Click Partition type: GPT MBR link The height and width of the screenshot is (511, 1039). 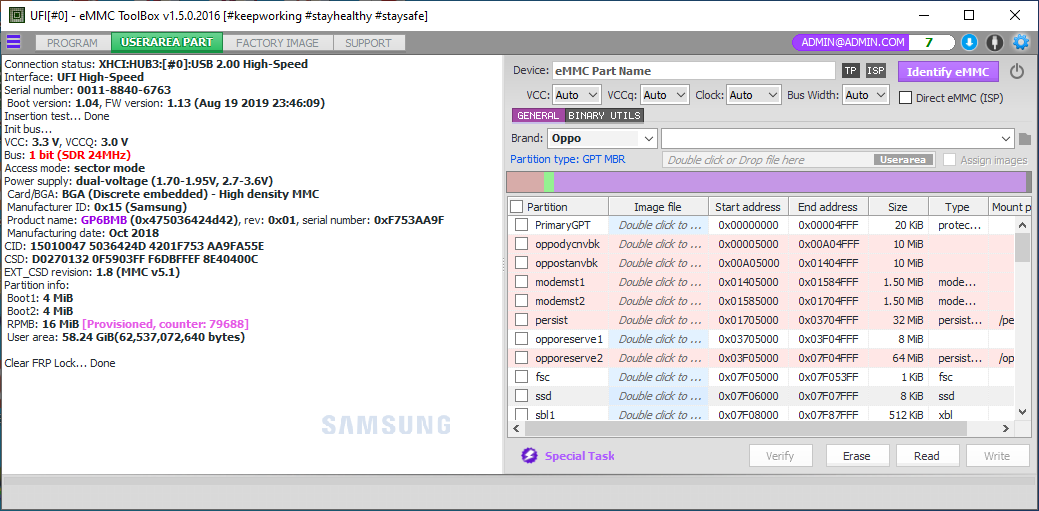pyautogui.click(x=567, y=160)
